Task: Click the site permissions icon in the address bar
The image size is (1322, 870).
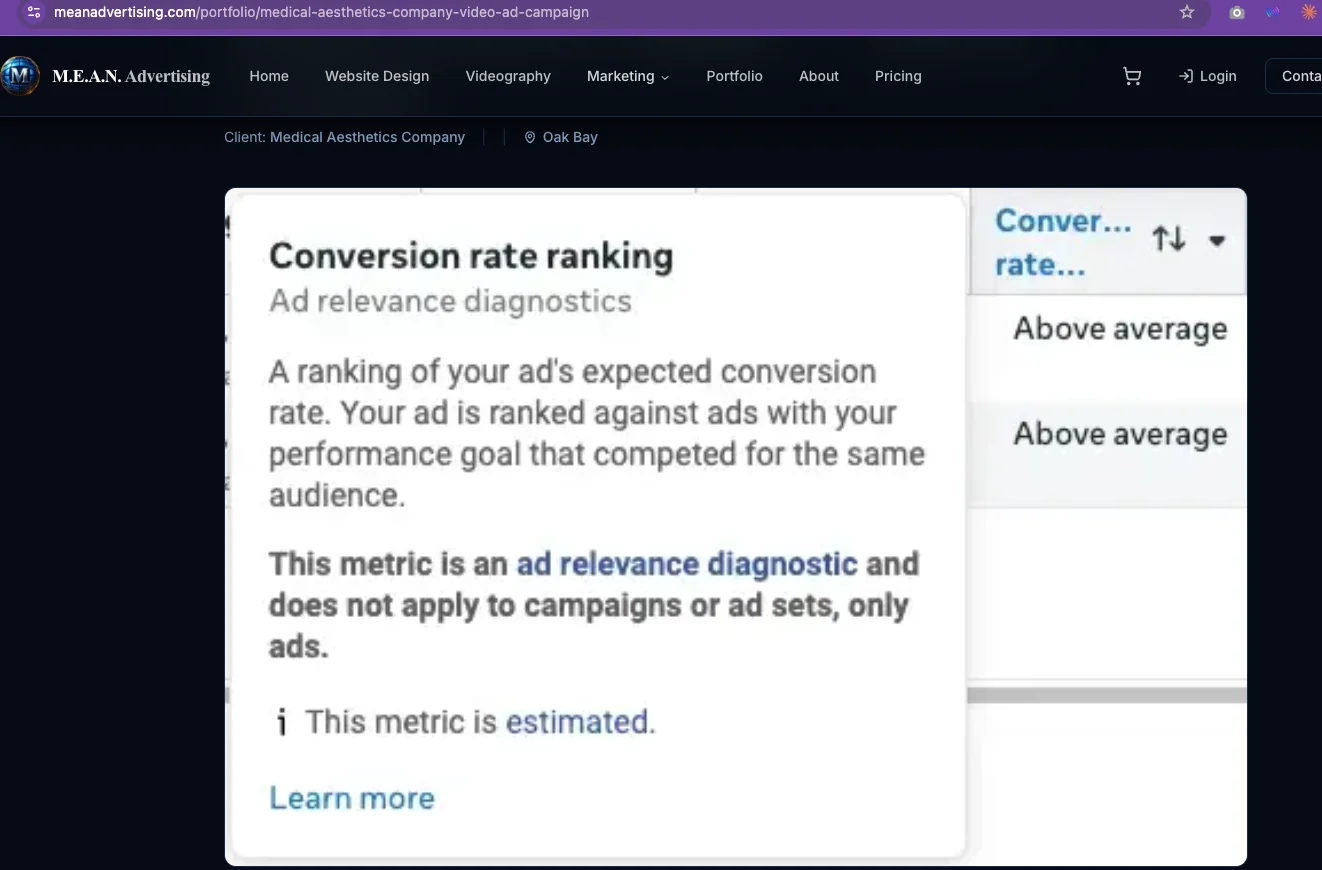Action: tap(33, 13)
